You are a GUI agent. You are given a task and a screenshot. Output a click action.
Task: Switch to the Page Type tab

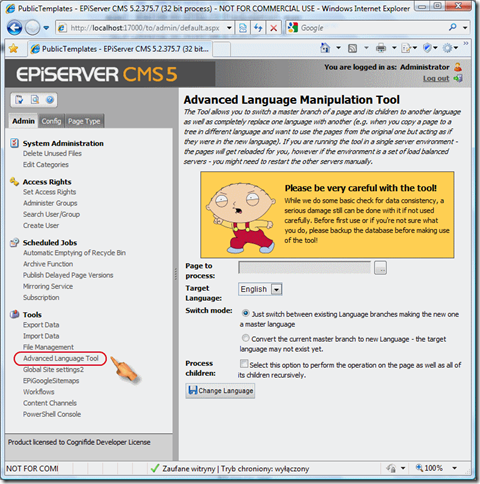tap(84, 121)
